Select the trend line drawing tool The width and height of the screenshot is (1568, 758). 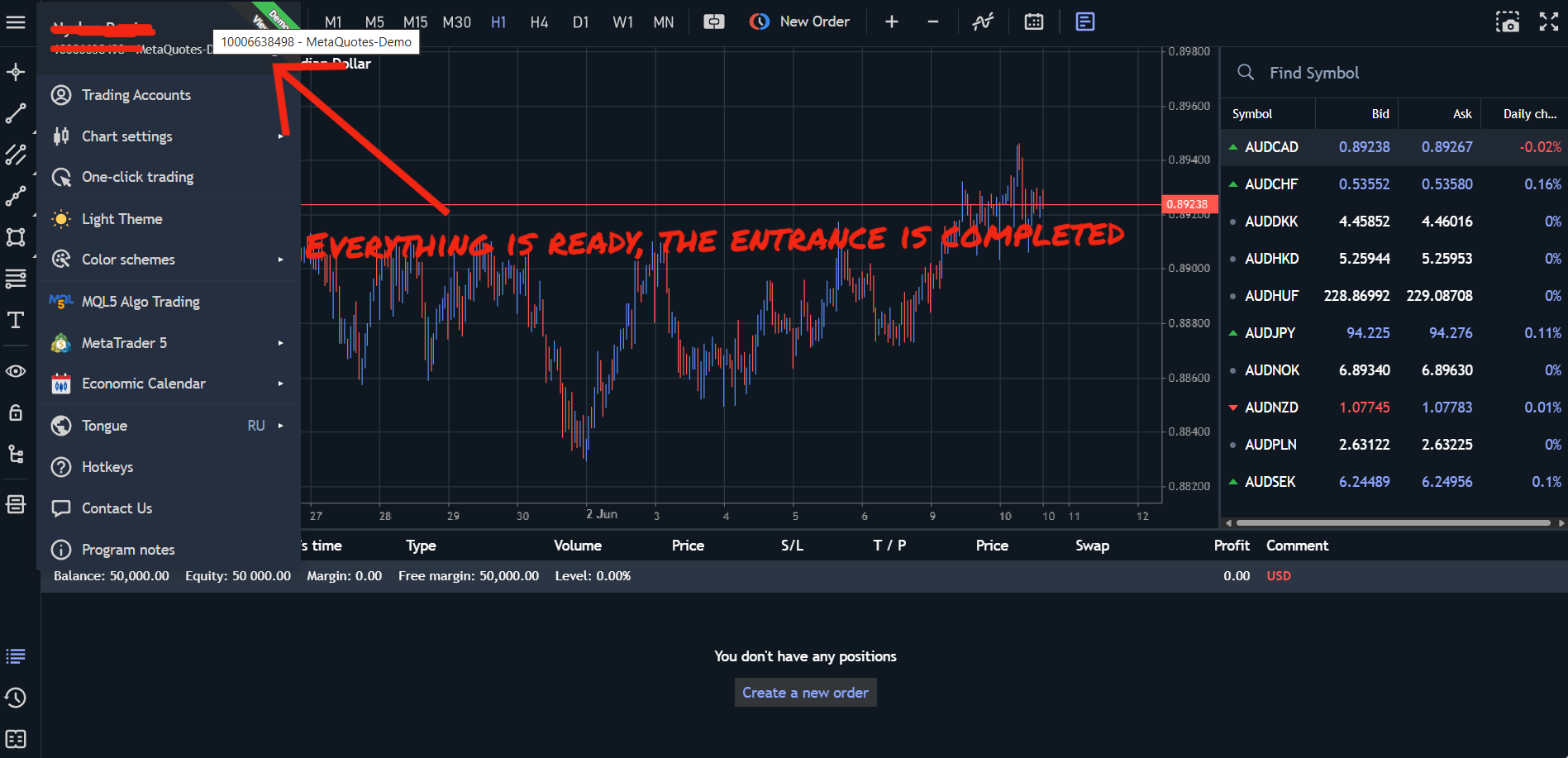click(16, 114)
